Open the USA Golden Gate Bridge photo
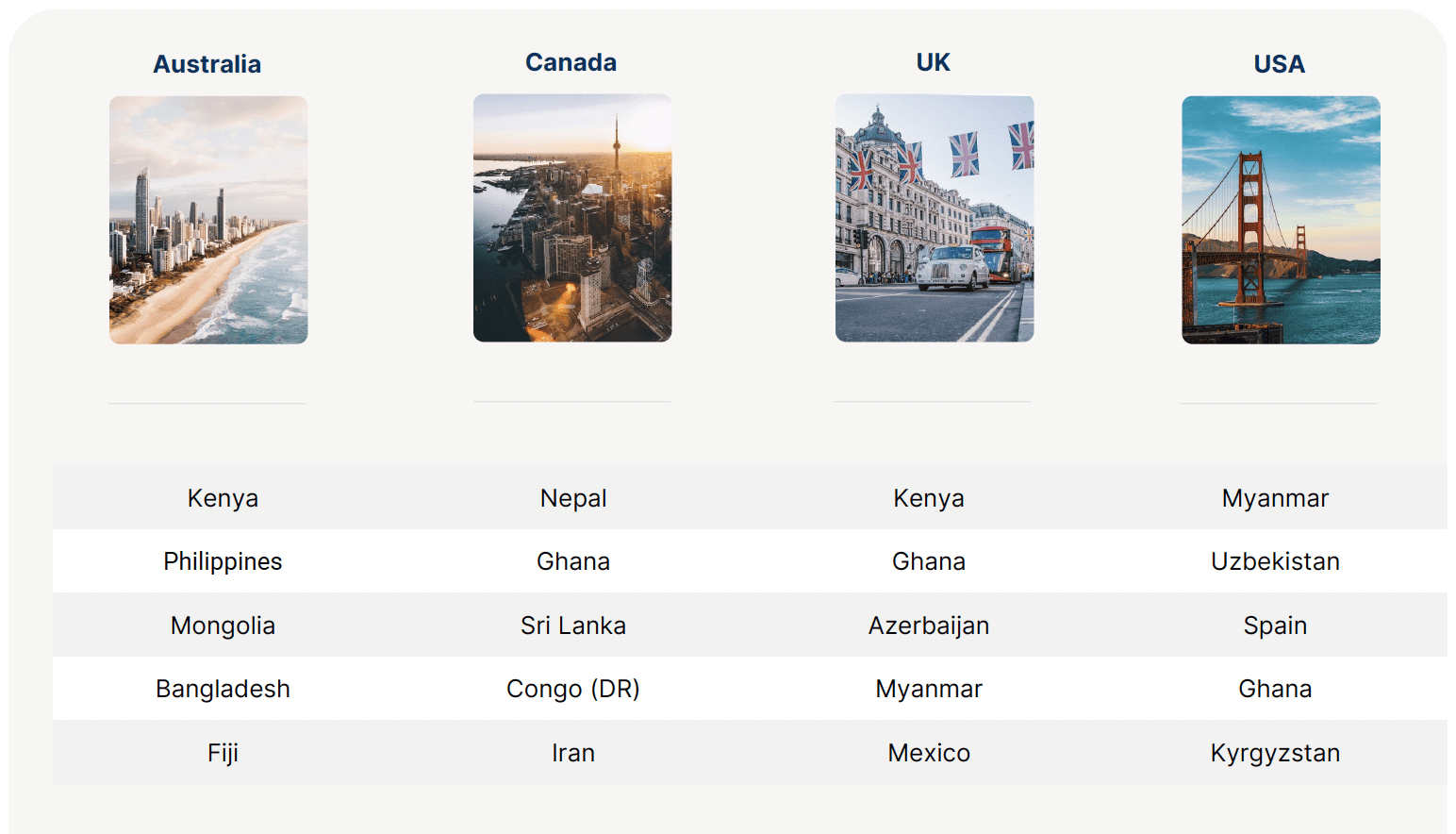 [x=1281, y=220]
